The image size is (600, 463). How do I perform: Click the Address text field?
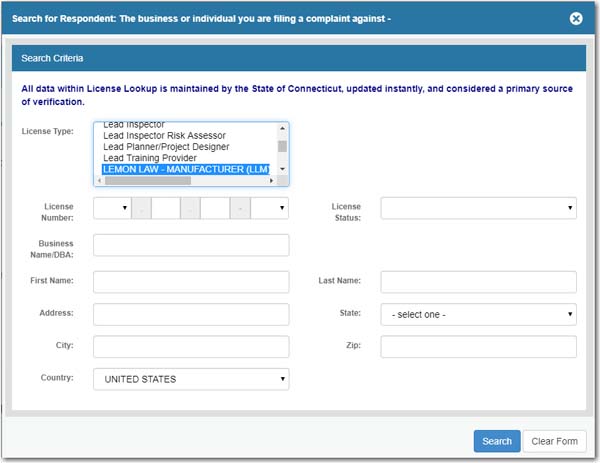pos(191,314)
